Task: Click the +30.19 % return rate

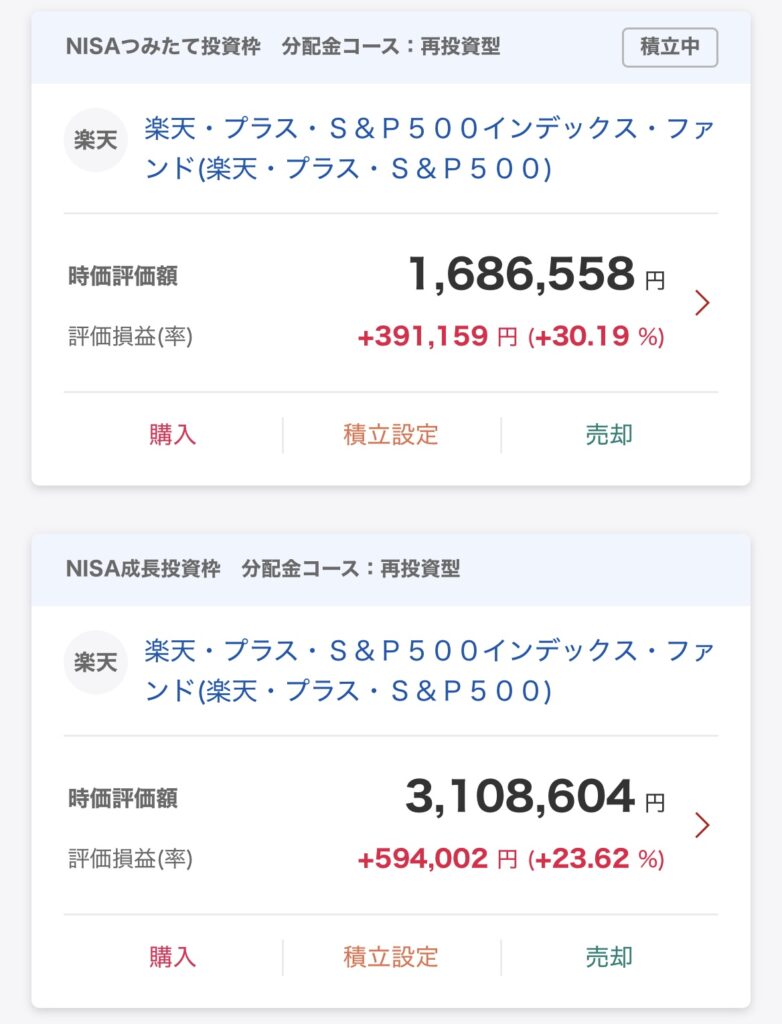Action: (596, 337)
